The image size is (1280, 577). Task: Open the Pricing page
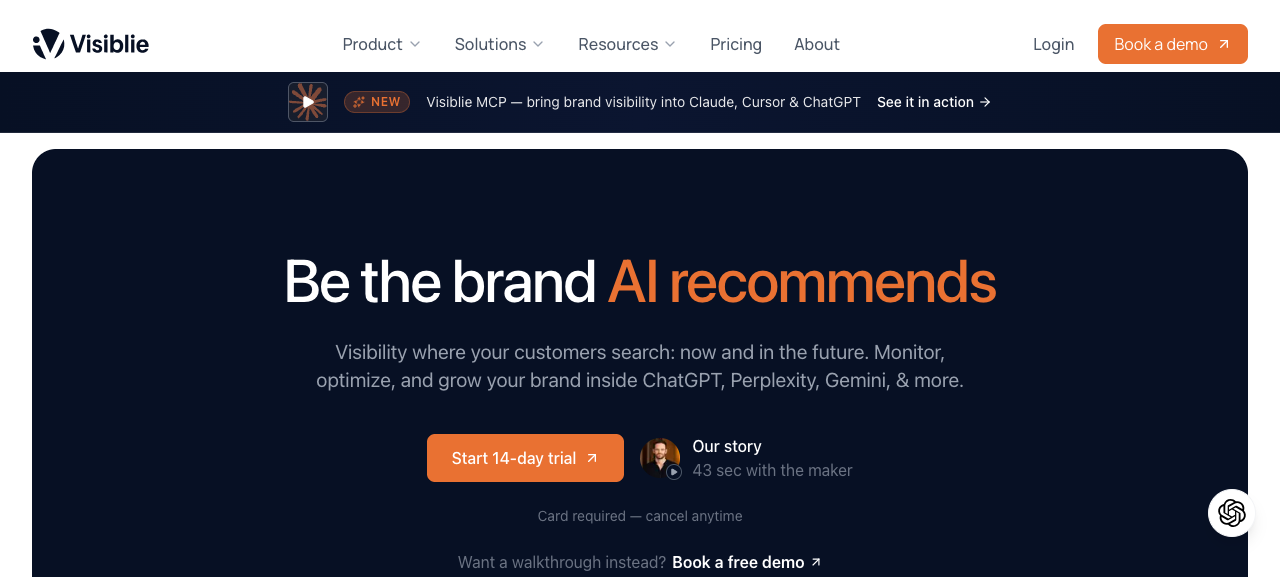(736, 44)
